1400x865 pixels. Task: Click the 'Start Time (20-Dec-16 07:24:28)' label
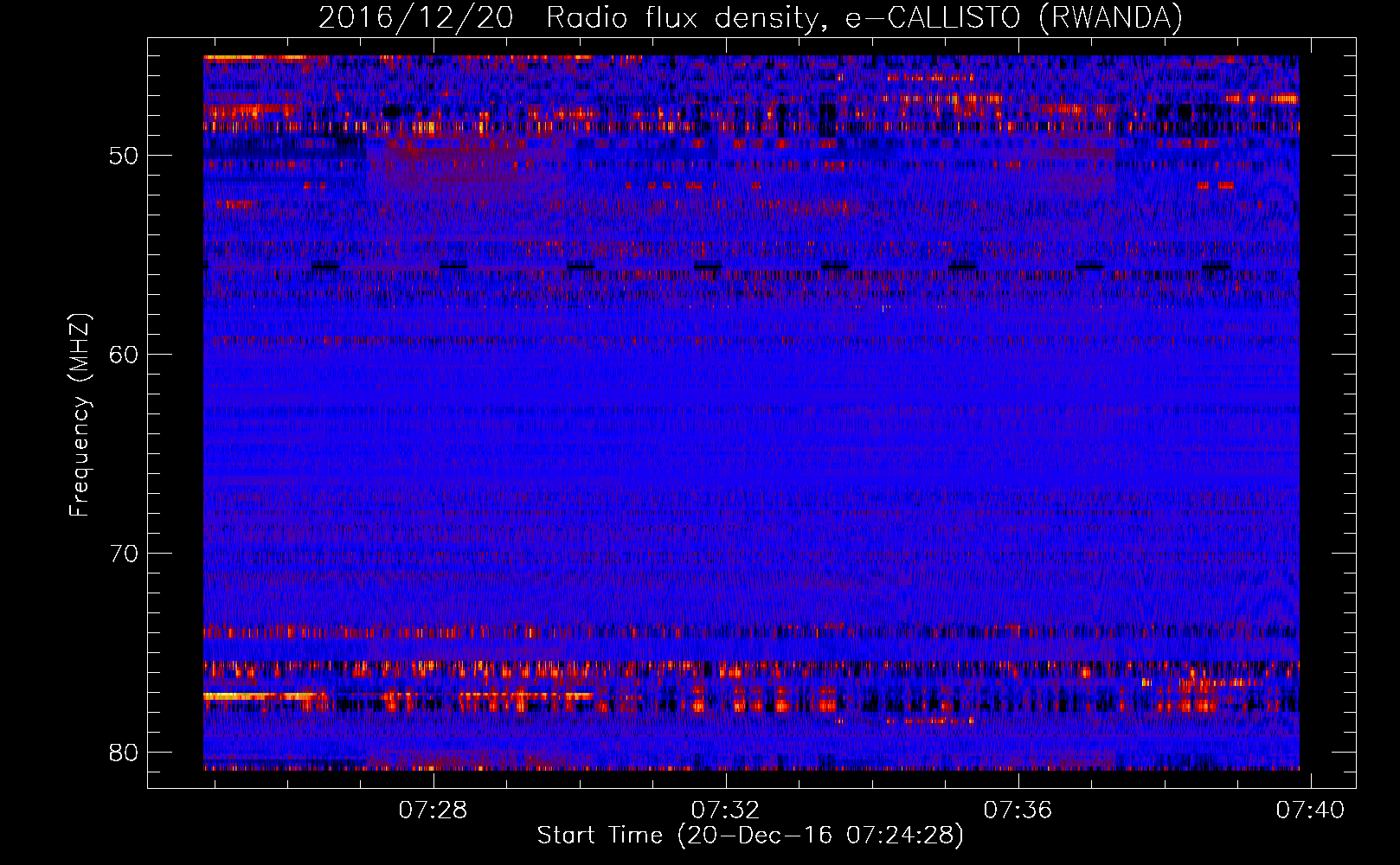click(750, 836)
